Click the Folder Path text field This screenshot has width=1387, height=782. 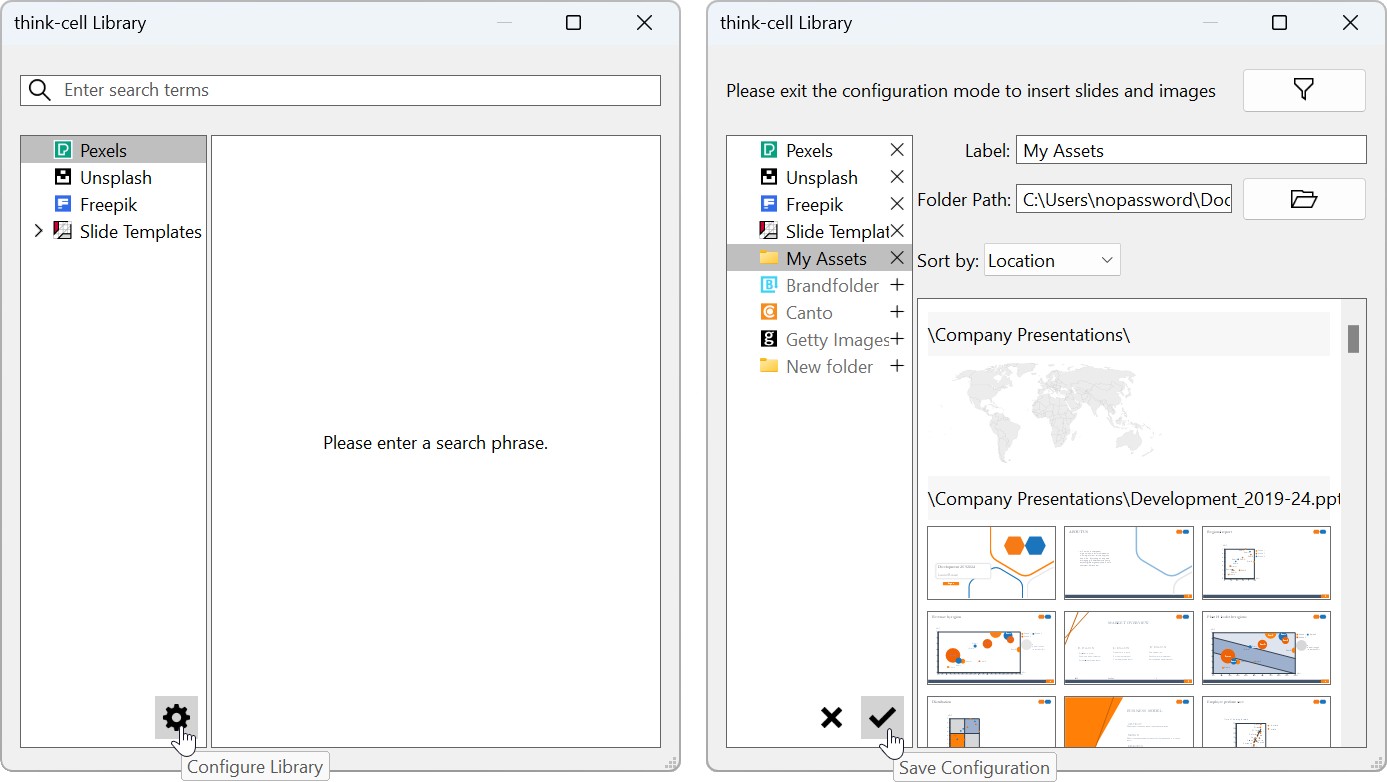pyautogui.click(x=1124, y=199)
